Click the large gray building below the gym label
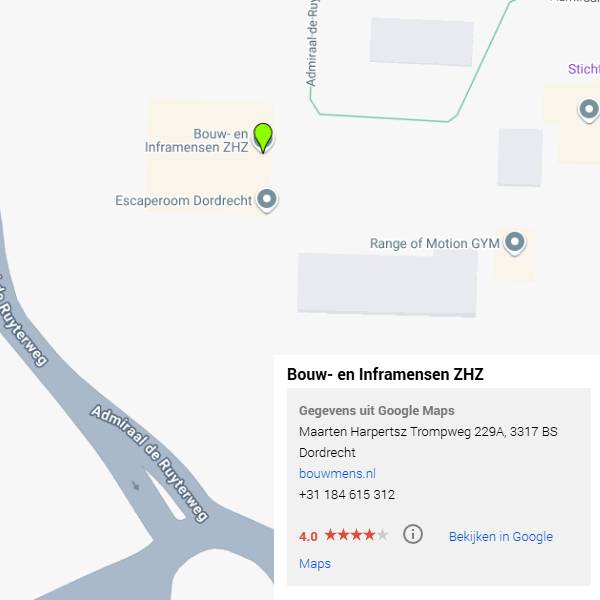The image size is (600, 600). (x=387, y=284)
